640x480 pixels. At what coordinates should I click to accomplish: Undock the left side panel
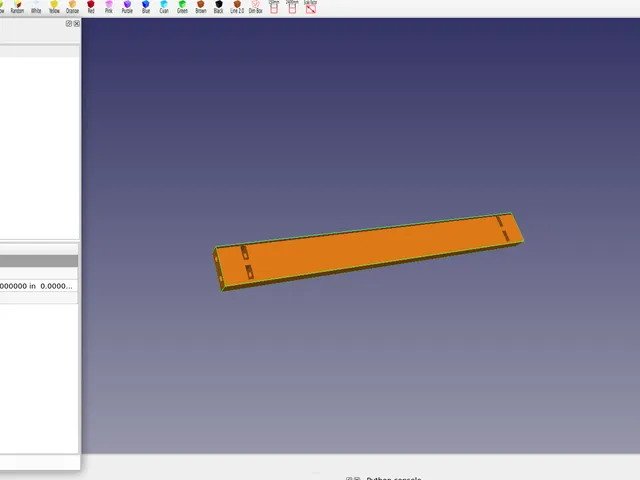coord(69,24)
